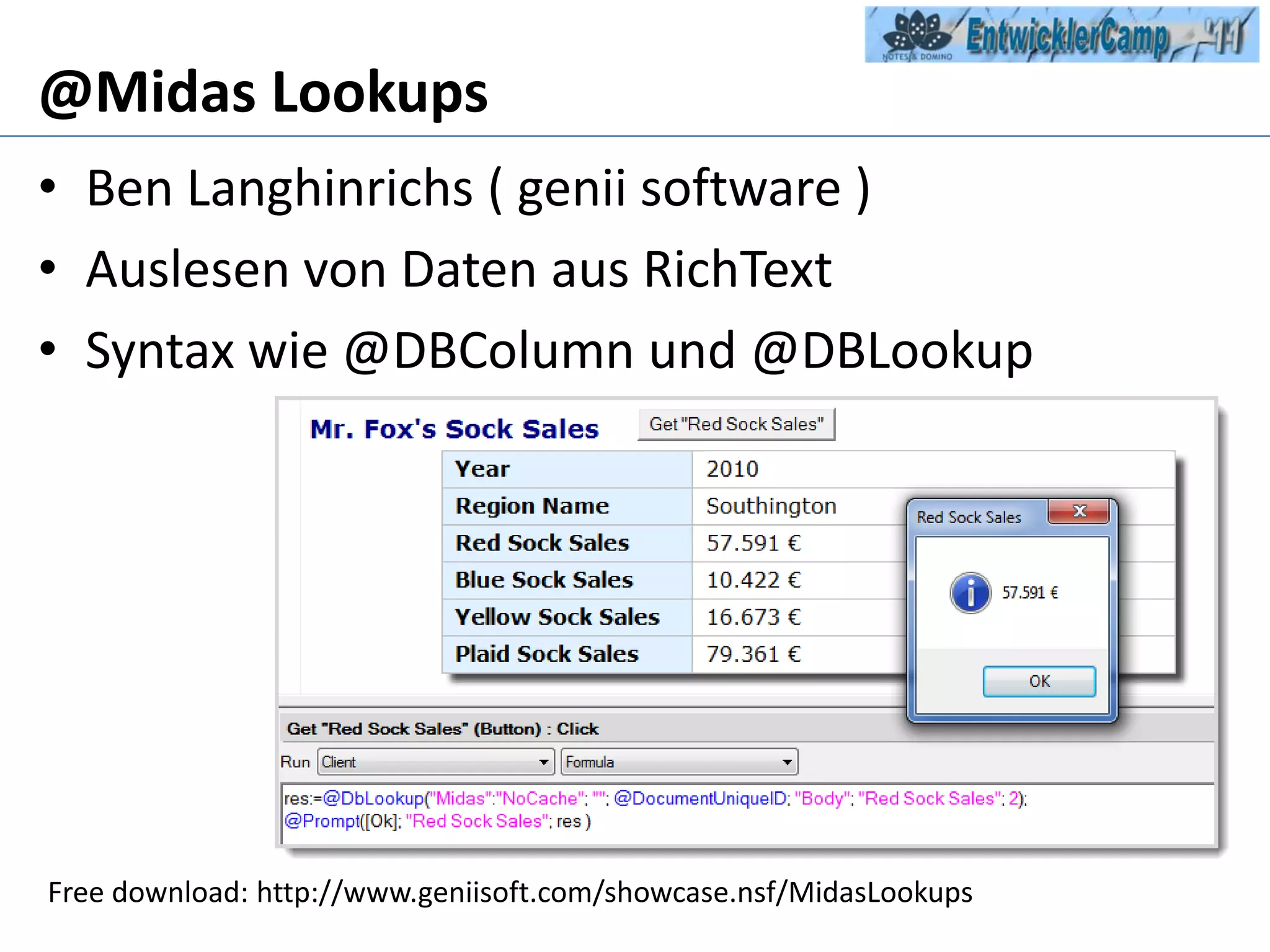Click the Get "Red Sock Sales" (Button) : Click header

[x=442, y=729]
